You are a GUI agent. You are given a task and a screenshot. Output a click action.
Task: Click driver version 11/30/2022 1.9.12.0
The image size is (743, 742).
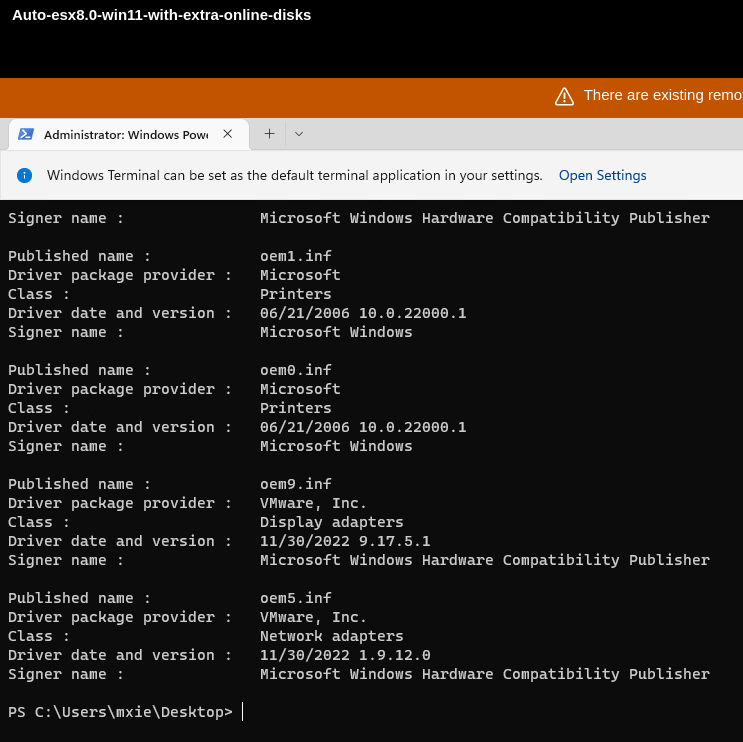345,655
